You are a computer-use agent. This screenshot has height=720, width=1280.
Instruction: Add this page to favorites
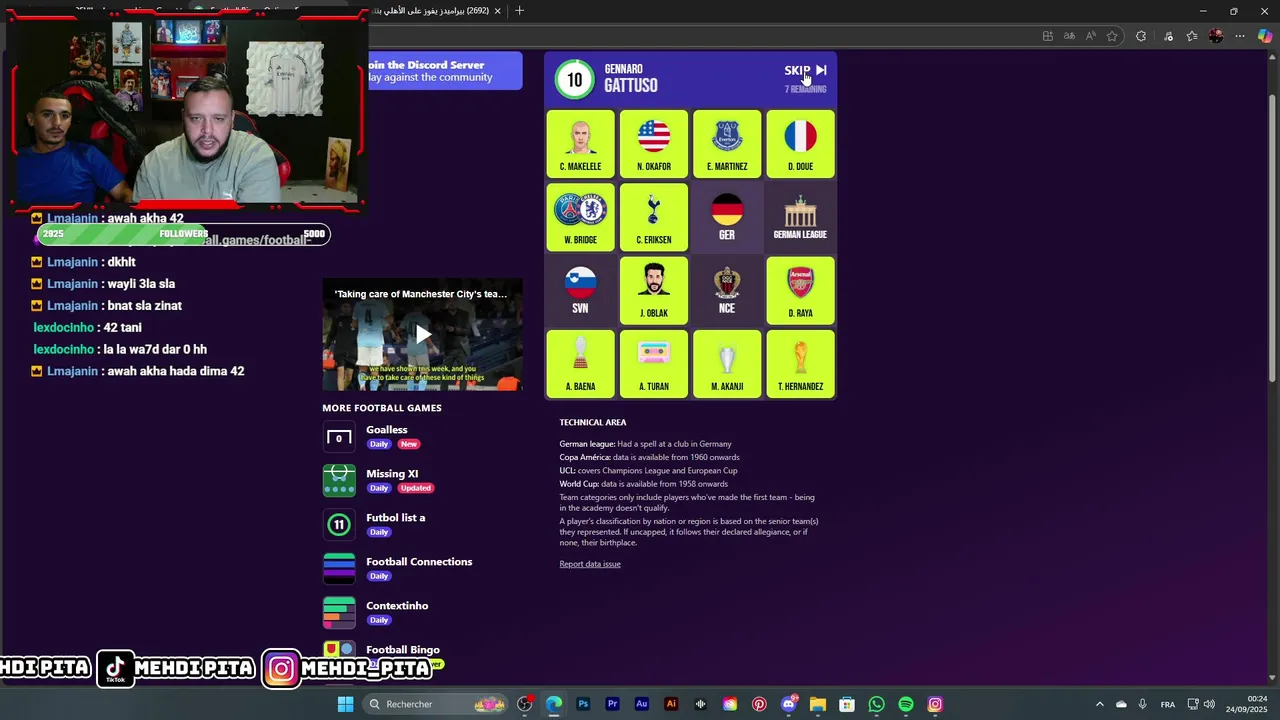point(1112,36)
